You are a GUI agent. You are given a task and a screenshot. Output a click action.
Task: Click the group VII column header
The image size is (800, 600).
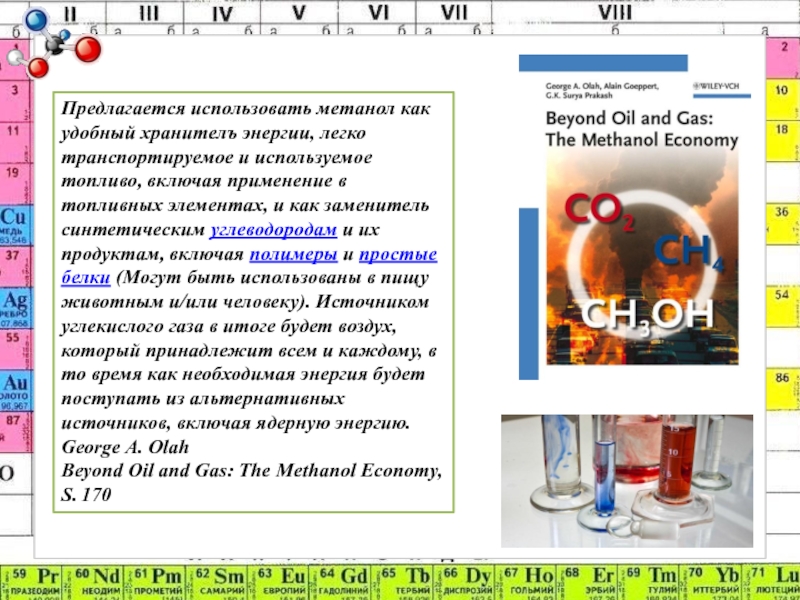click(454, 12)
